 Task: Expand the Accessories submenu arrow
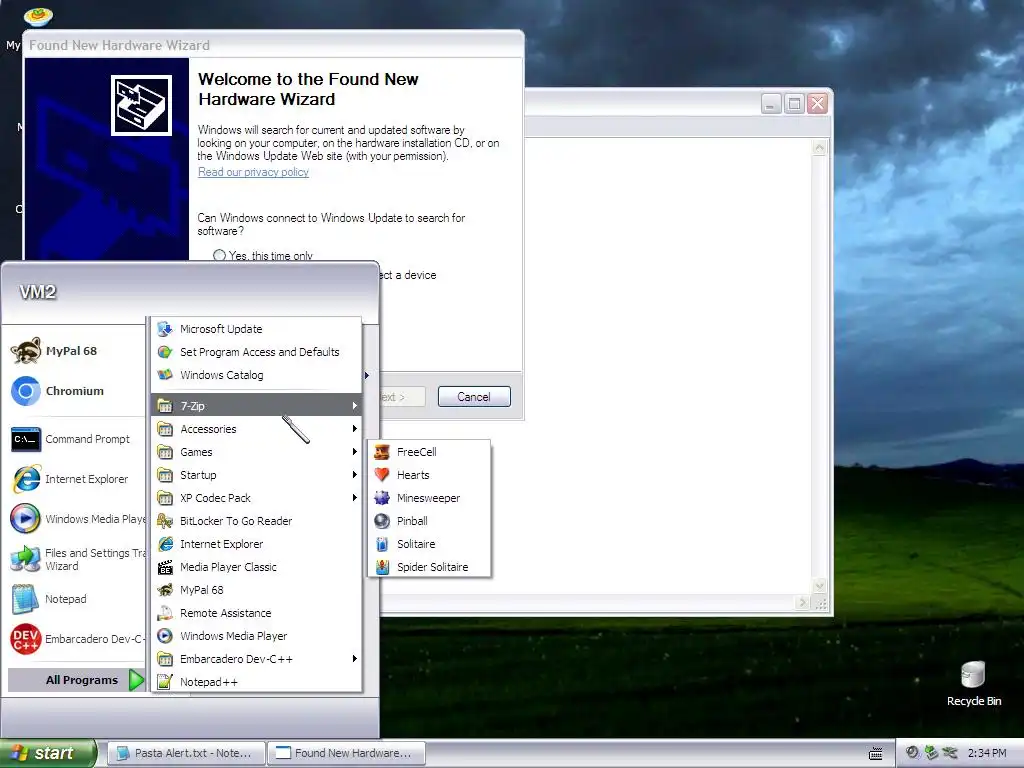click(355, 428)
